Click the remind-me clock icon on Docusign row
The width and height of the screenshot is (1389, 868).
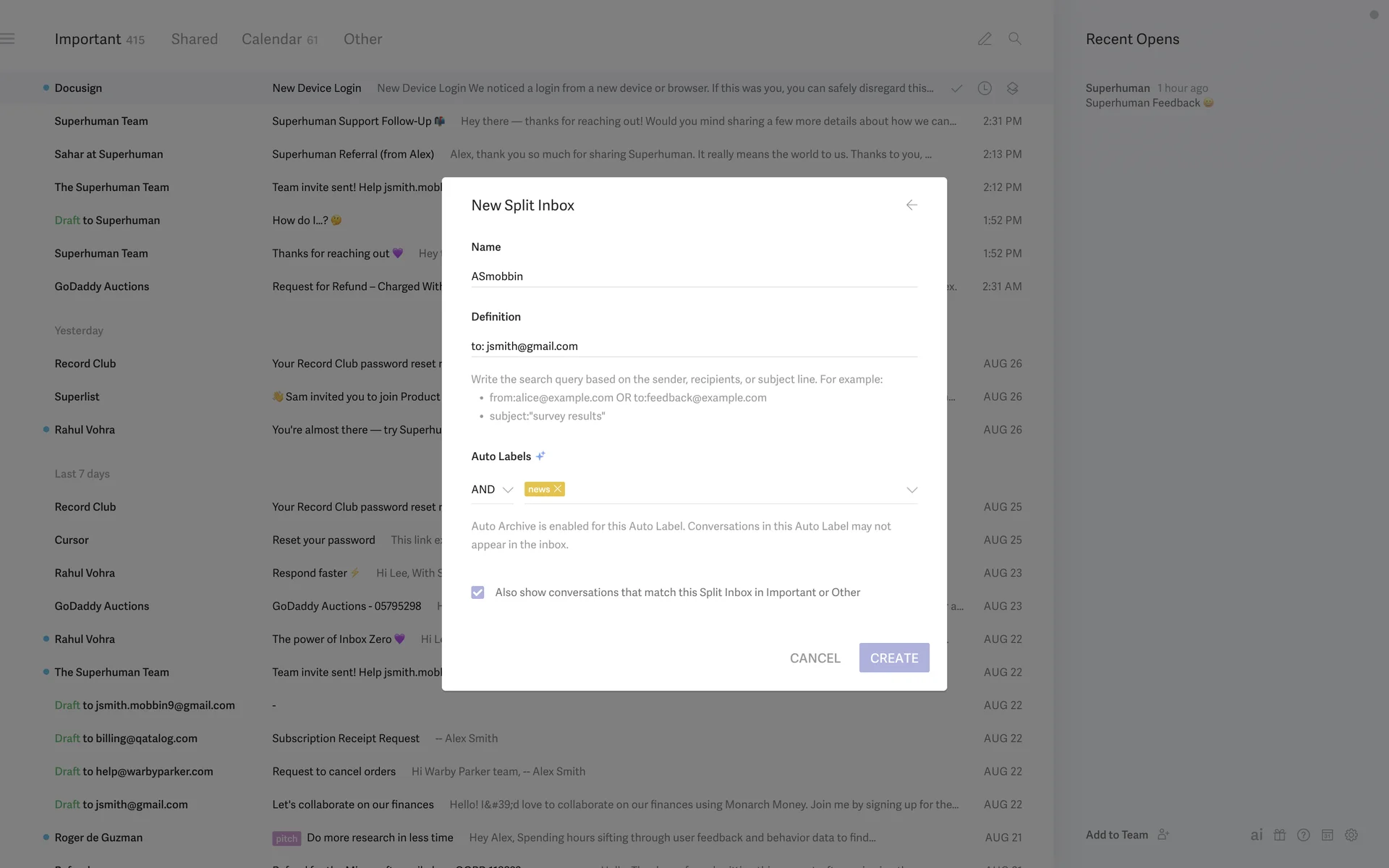pyautogui.click(x=985, y=88)
